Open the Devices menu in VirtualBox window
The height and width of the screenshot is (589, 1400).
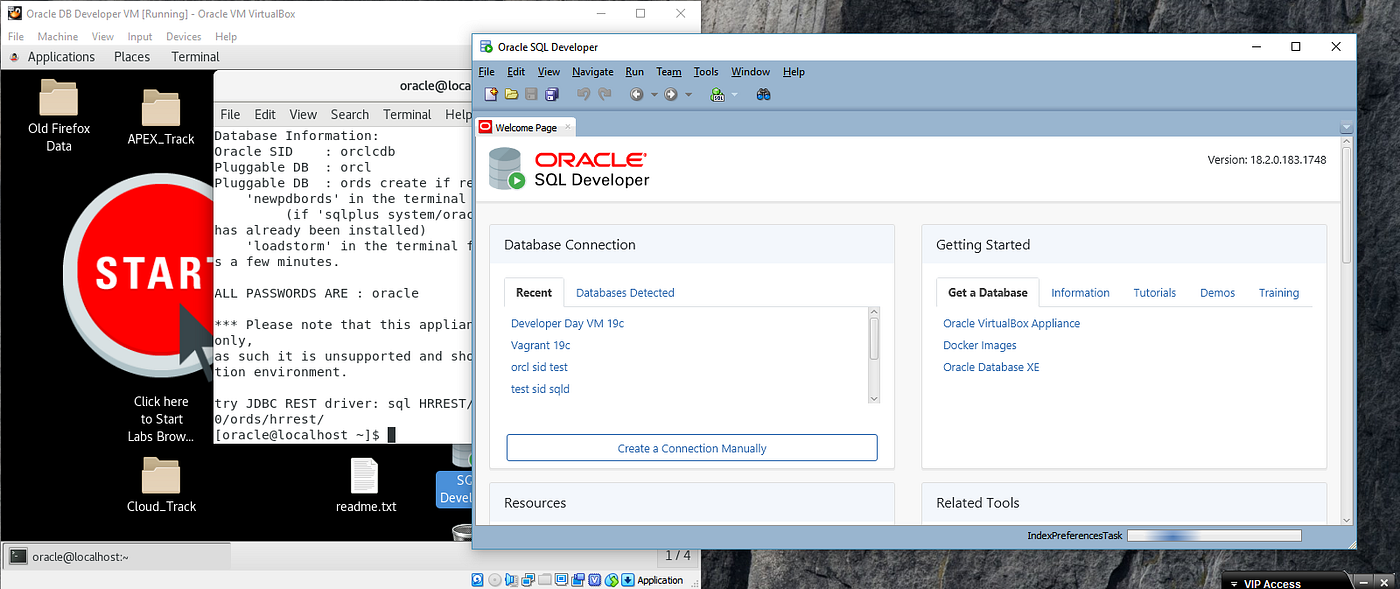click(184, 36)
